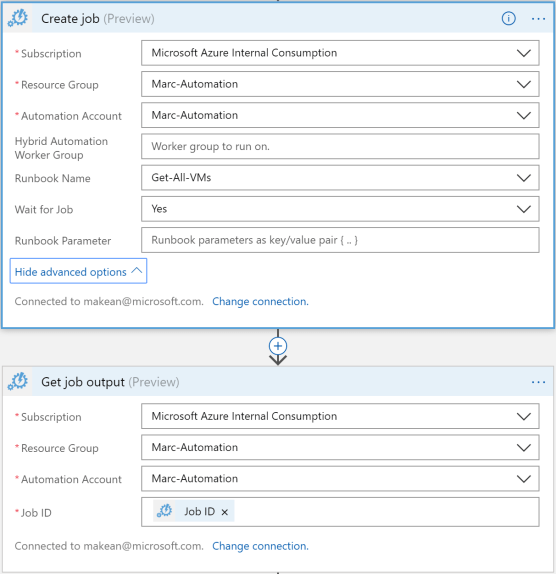Viewport: 556px width, 574px height.
Task: Insert a new step with the plus icon
Action: tap(278, 346)
